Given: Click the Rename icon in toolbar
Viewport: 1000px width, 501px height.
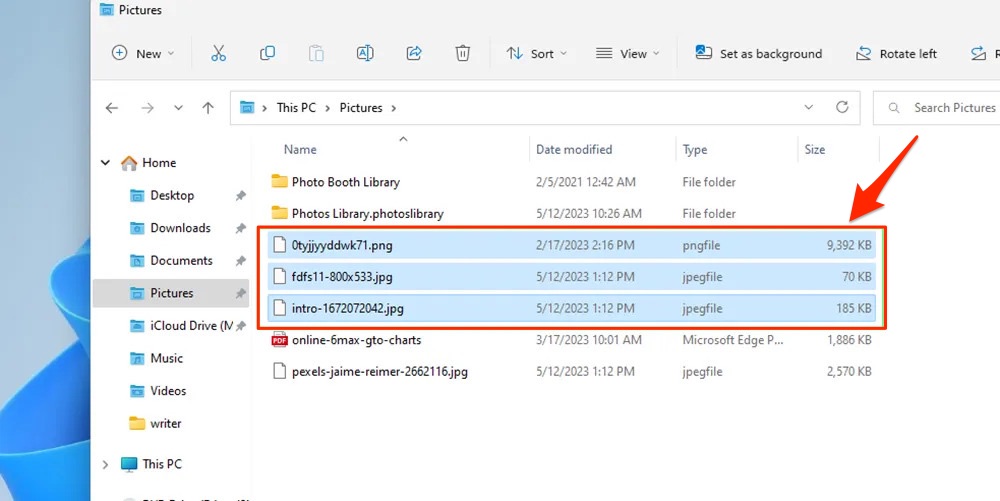Looking at the screenshot, I should (x=365, y=54).
